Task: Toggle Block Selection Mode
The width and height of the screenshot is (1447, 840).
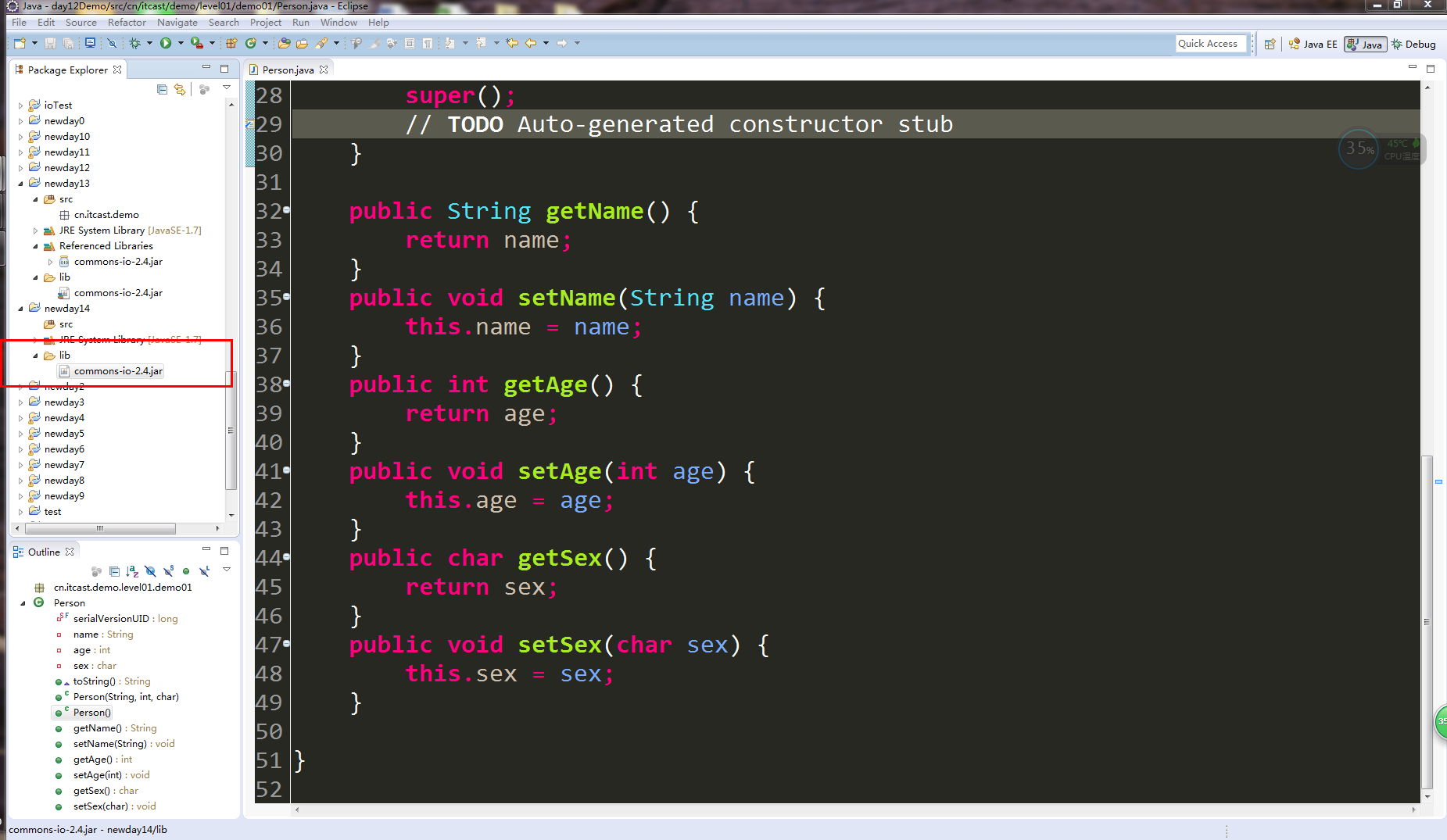Action: [x=410, y=43]
